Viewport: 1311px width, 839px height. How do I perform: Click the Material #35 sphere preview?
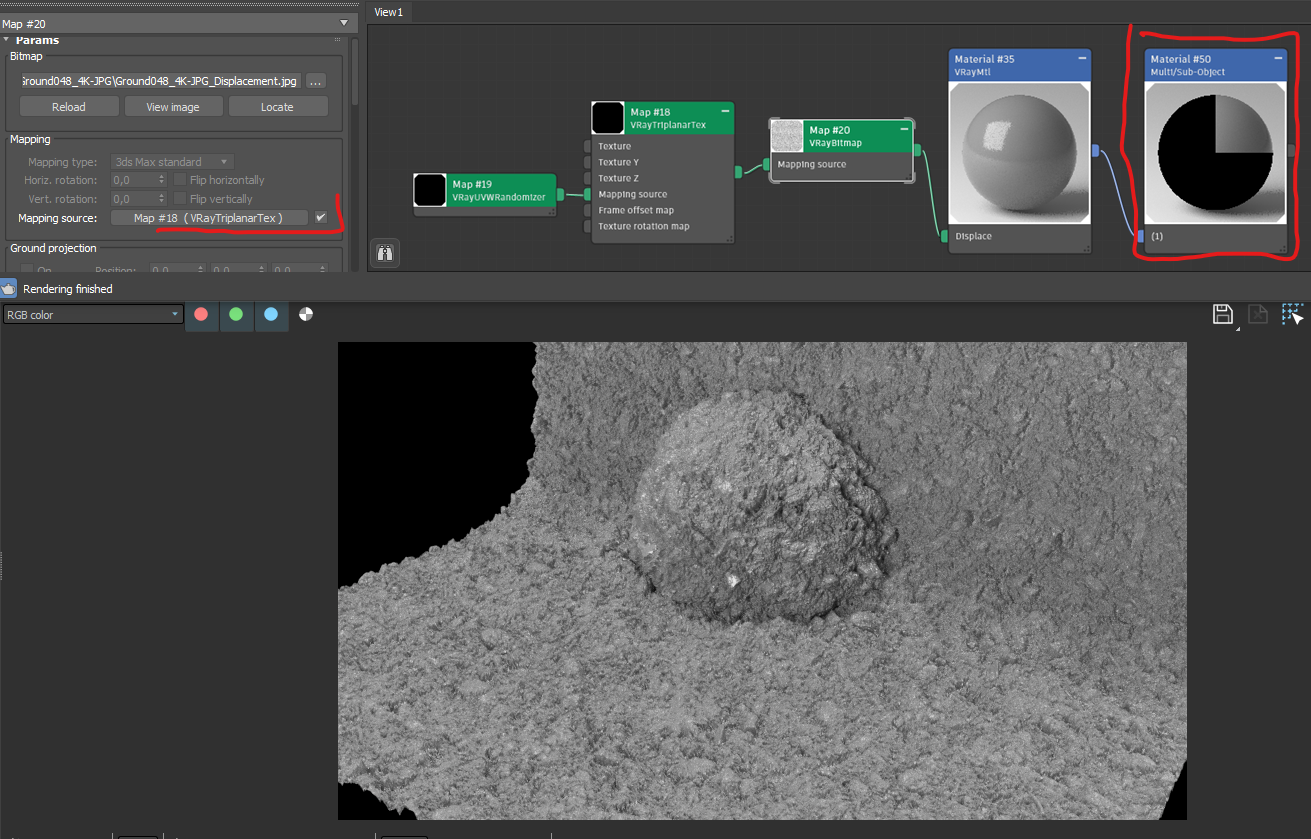(1019, 152)
